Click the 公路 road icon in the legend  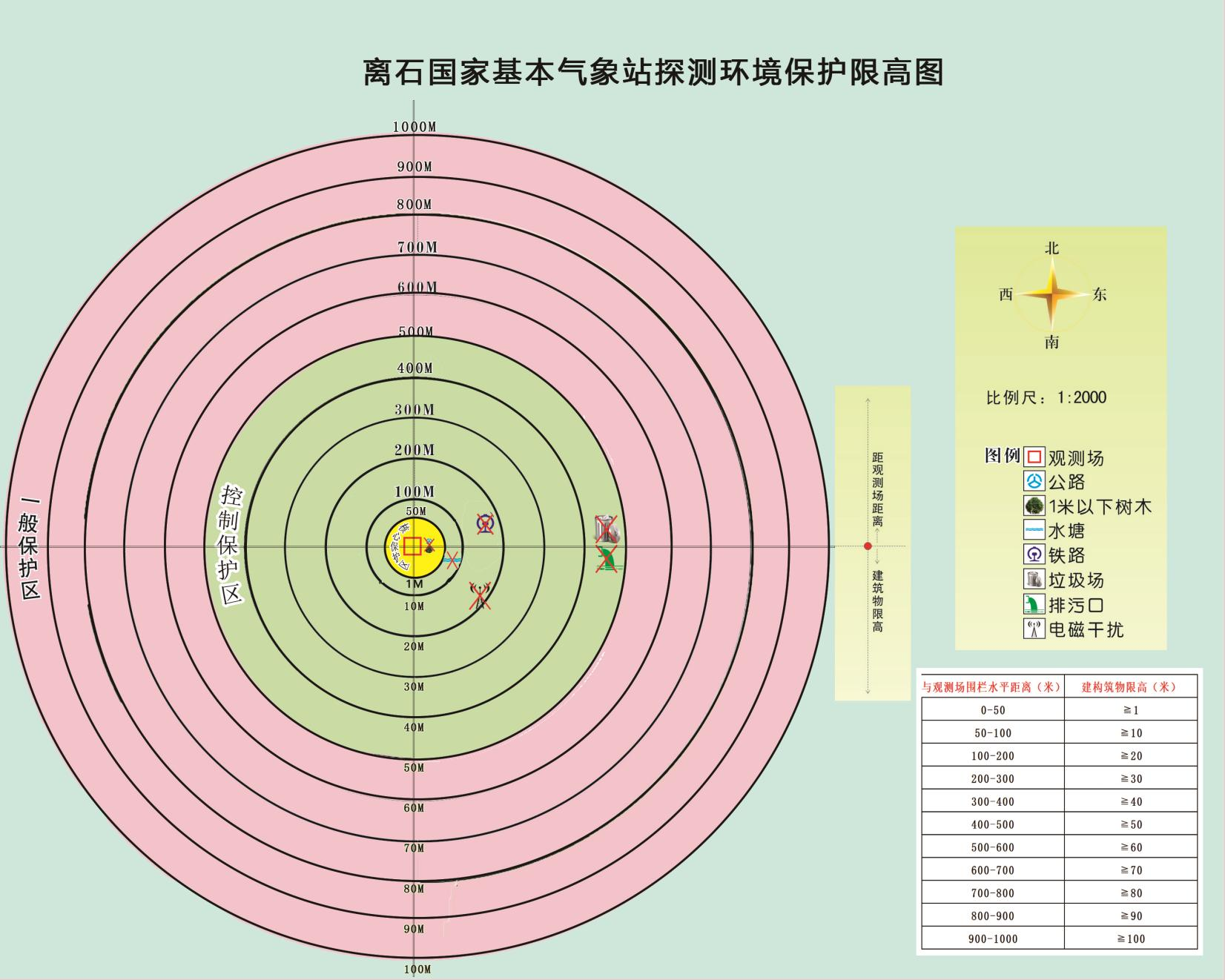pyautogui.click(x=1034, y=481)
